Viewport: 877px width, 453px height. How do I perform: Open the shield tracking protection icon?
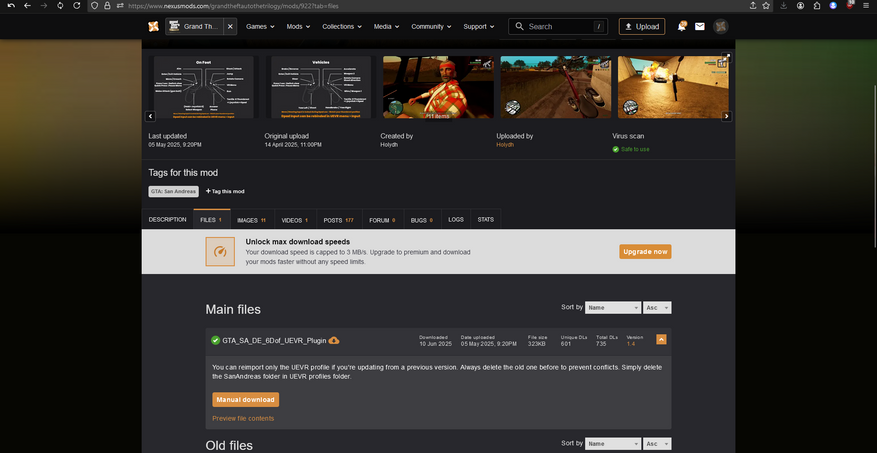pos(95,6)
